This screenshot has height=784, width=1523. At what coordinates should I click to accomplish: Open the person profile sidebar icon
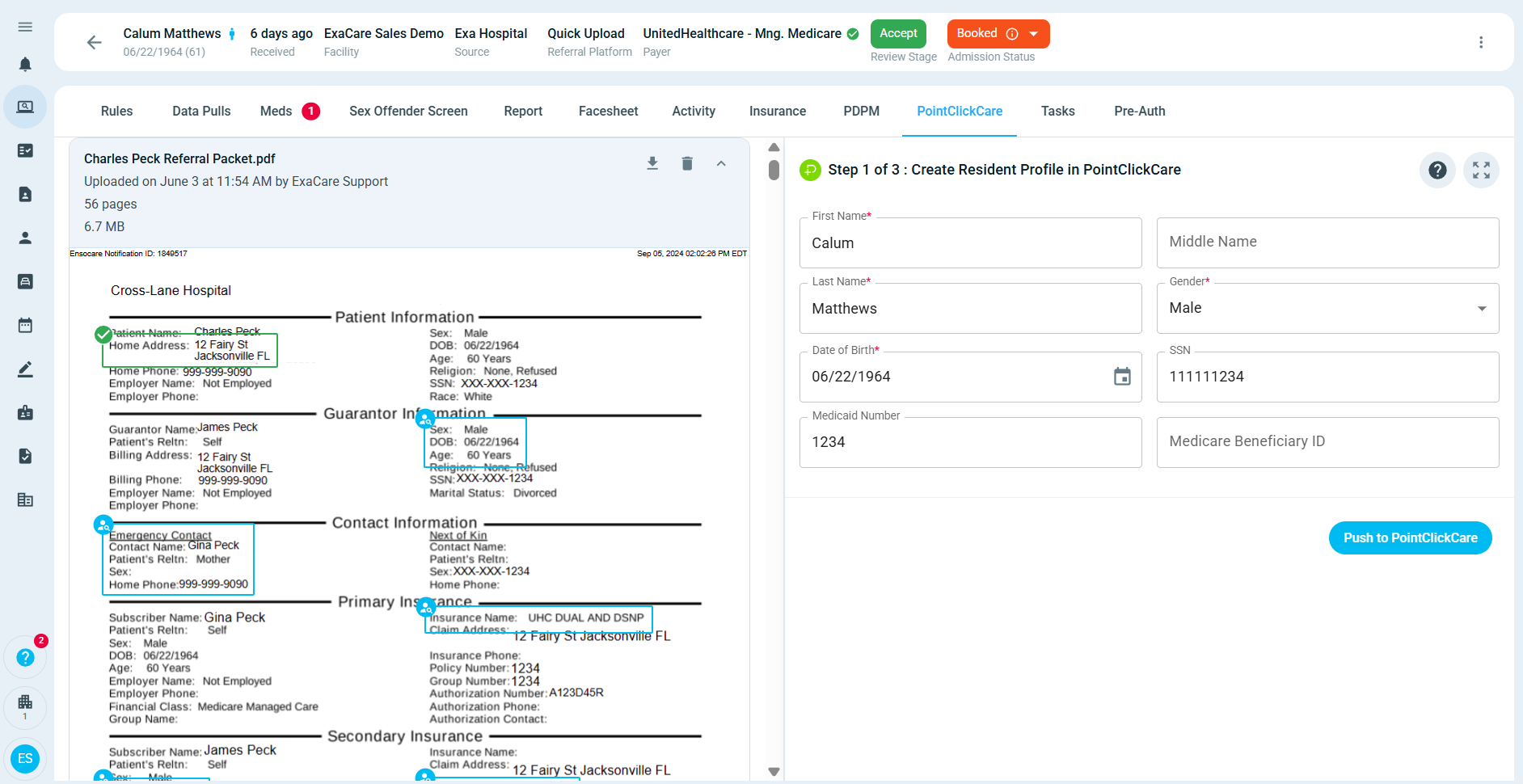(25, 238)
